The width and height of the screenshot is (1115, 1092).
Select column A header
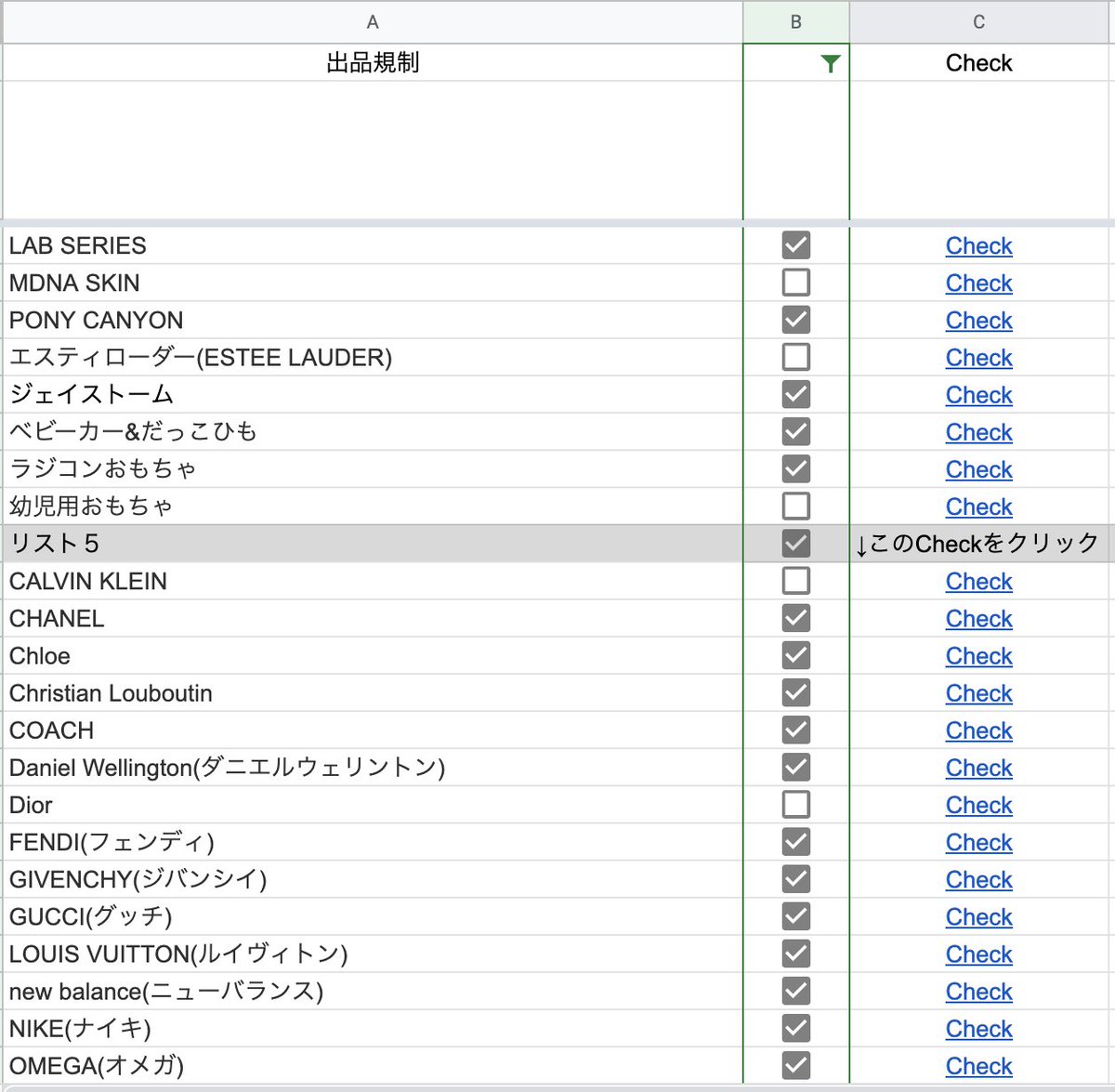pos(372,20)
